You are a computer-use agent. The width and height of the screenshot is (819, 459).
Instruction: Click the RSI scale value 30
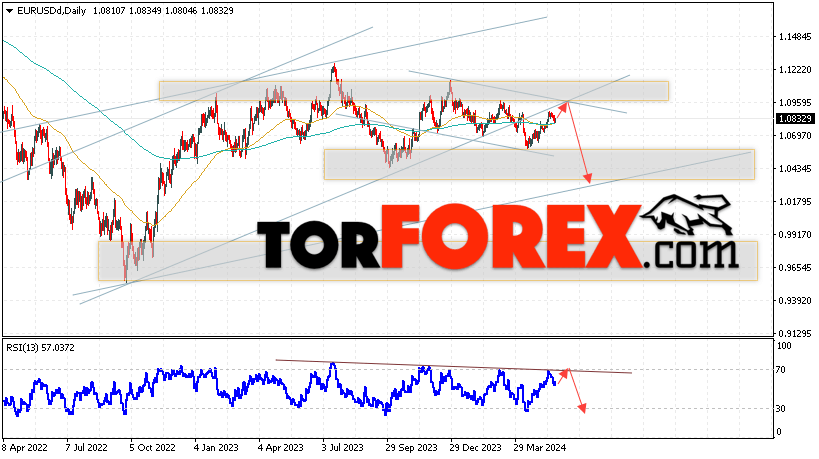(781, 408)
